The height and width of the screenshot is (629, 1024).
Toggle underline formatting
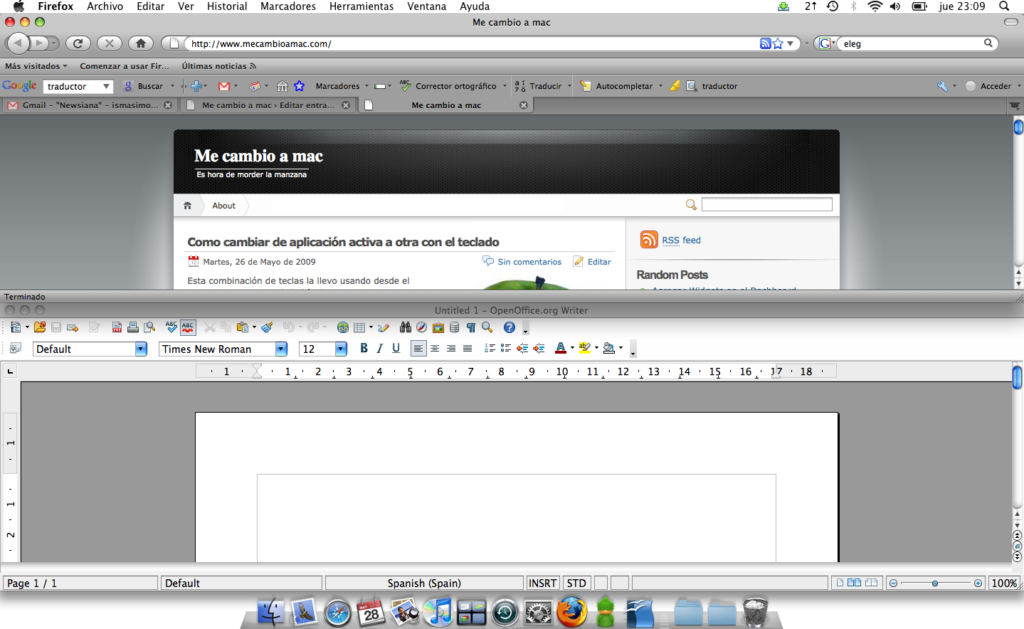[396, 349]
